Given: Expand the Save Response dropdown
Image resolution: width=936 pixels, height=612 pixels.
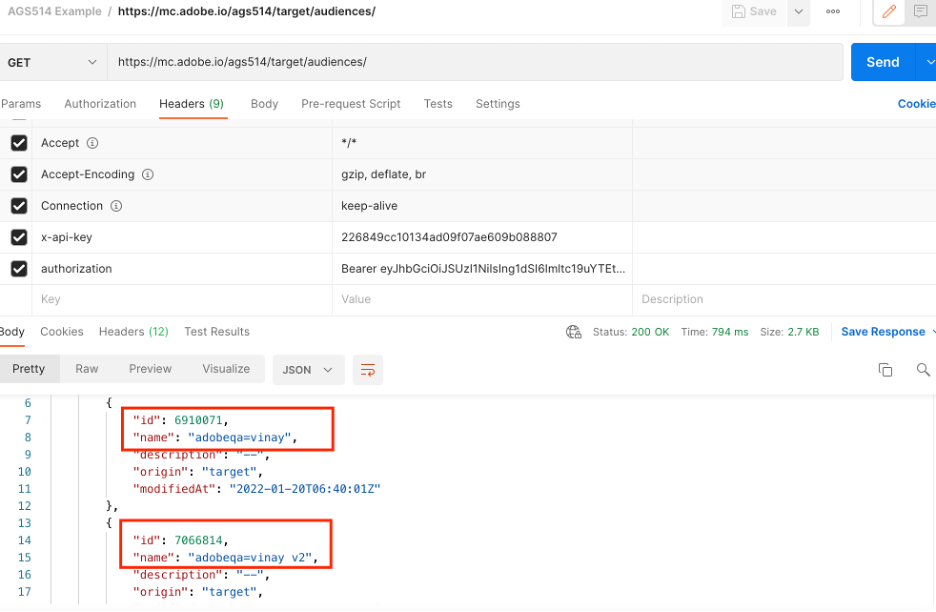Looking at the screenshot, I should [929, 331].
